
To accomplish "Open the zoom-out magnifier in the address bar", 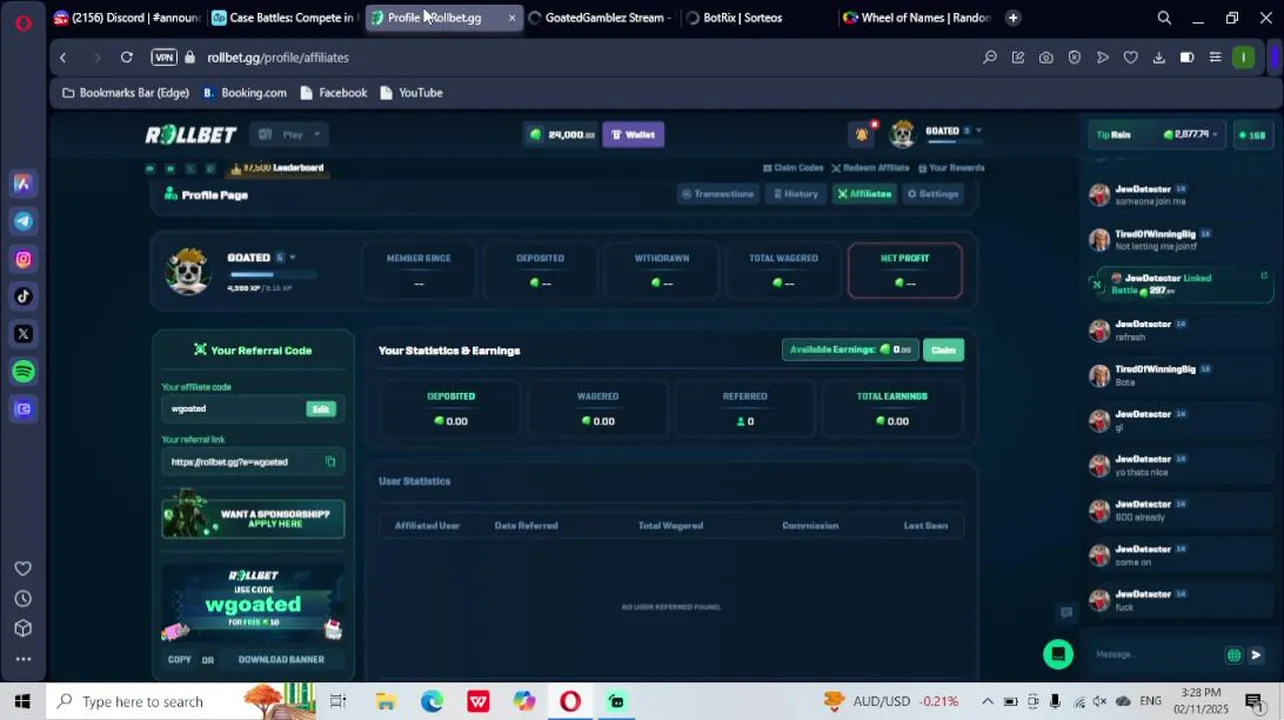I will [990, 57].
